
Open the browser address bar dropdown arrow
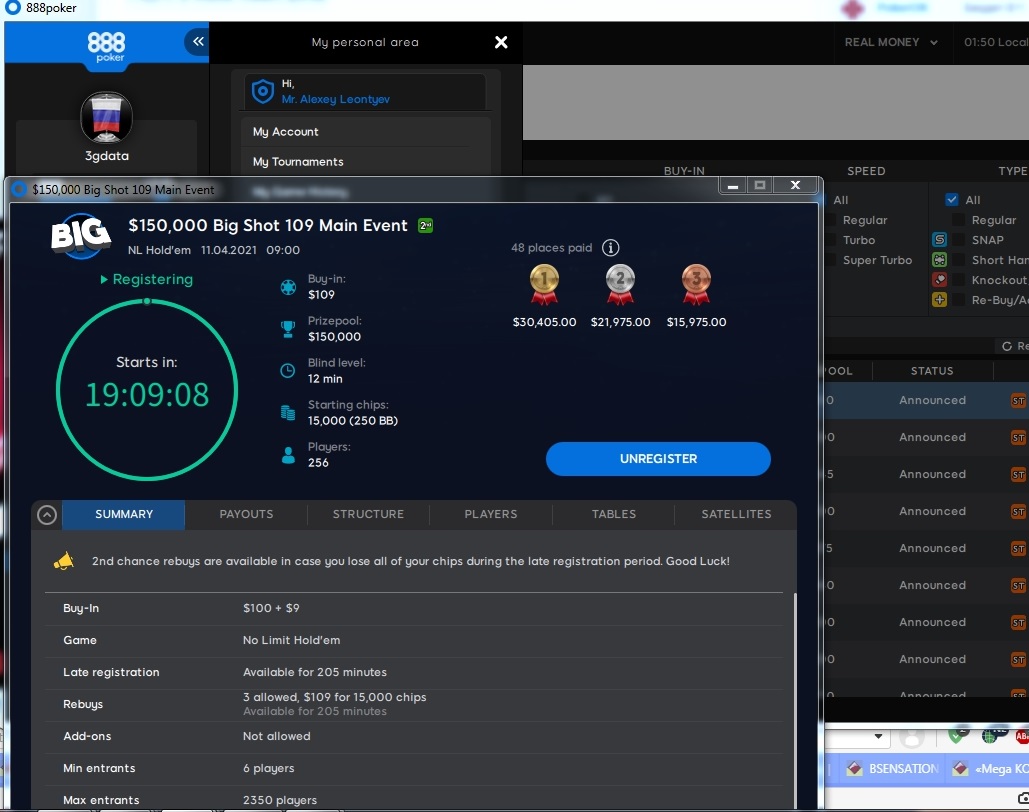click(878, 736)
